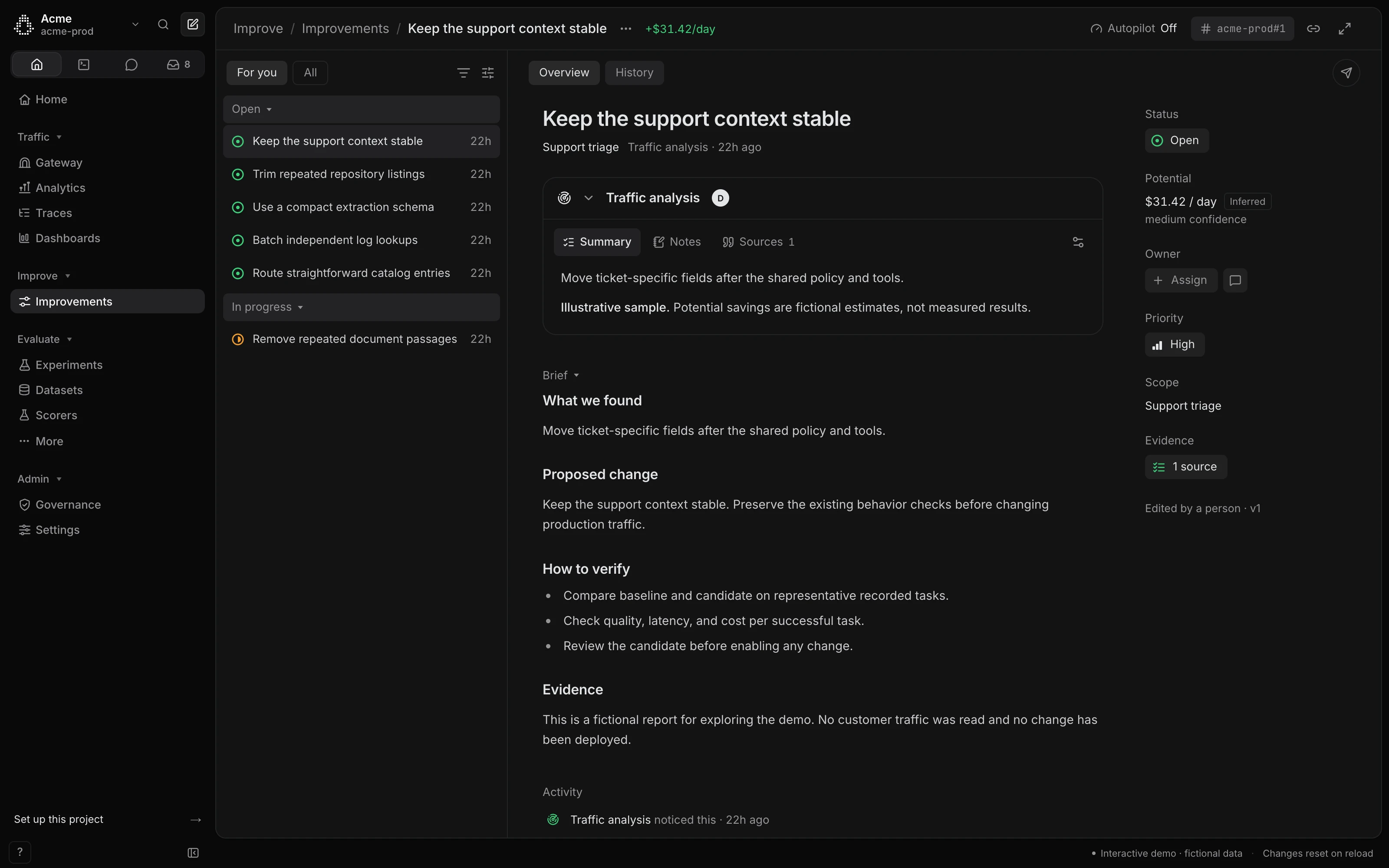The image size is (1389, 868).
Task: Open the Status Open dropdown
Action: (x=1177, y=141)
